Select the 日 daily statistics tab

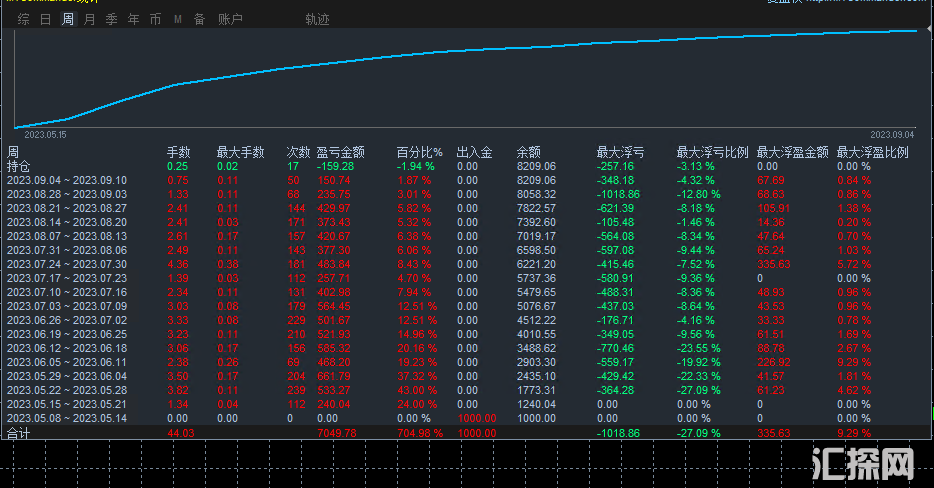point(45,19)
